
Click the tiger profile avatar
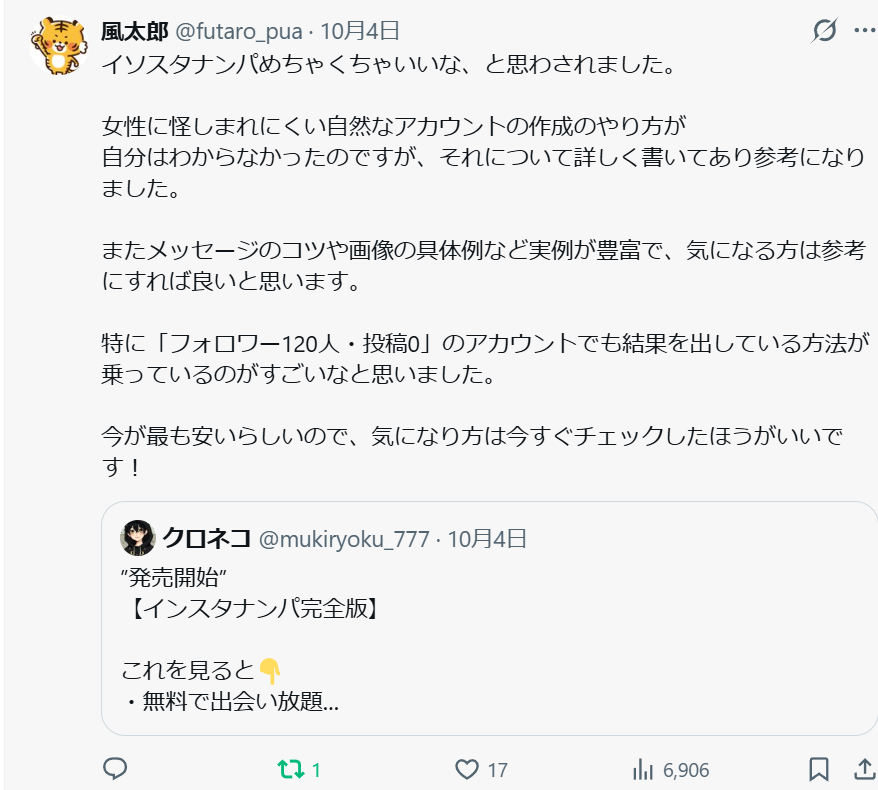click(x=56, y=47)
